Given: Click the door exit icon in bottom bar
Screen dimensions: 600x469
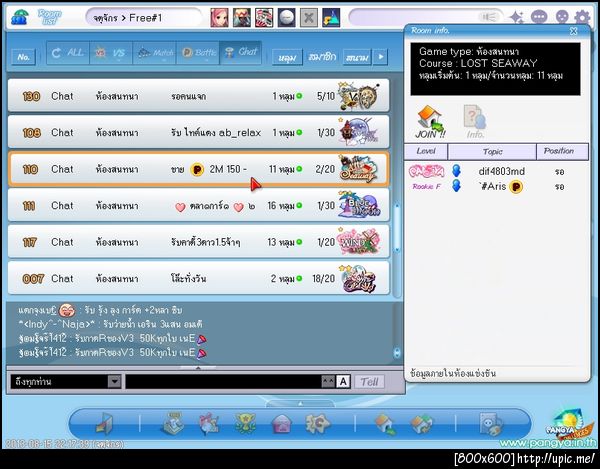Looking at the screenshot, I should [104, 424].
